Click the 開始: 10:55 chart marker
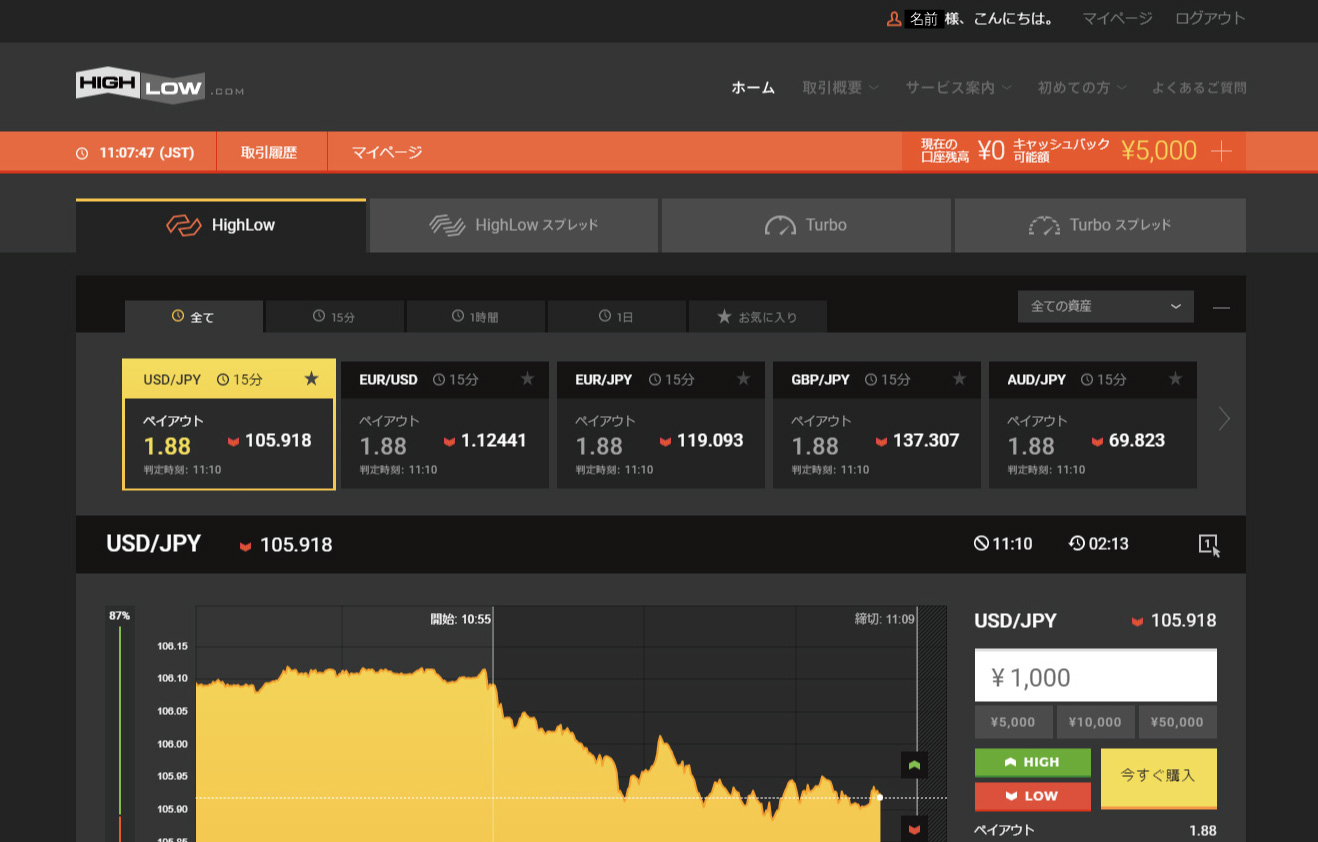Viewport: 1318px width, 842px height. (x=460, y=619)
